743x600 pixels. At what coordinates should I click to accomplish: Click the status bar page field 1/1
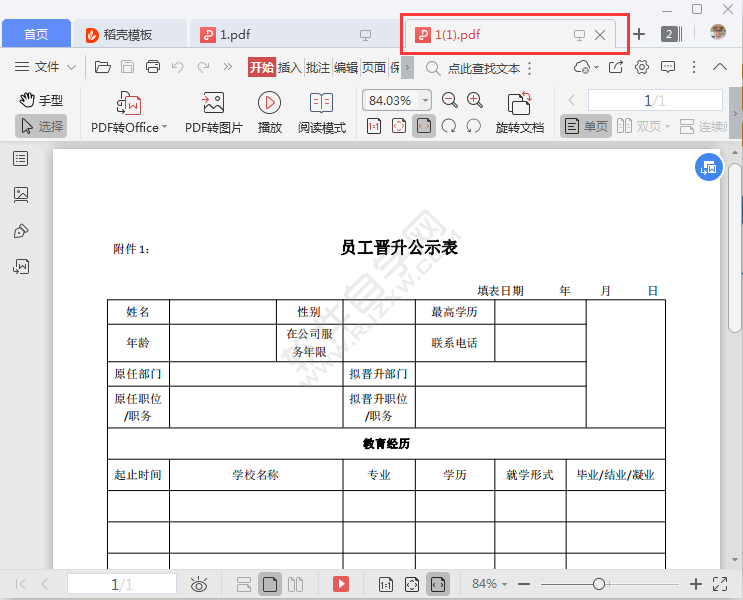click(x=122, y=584)
